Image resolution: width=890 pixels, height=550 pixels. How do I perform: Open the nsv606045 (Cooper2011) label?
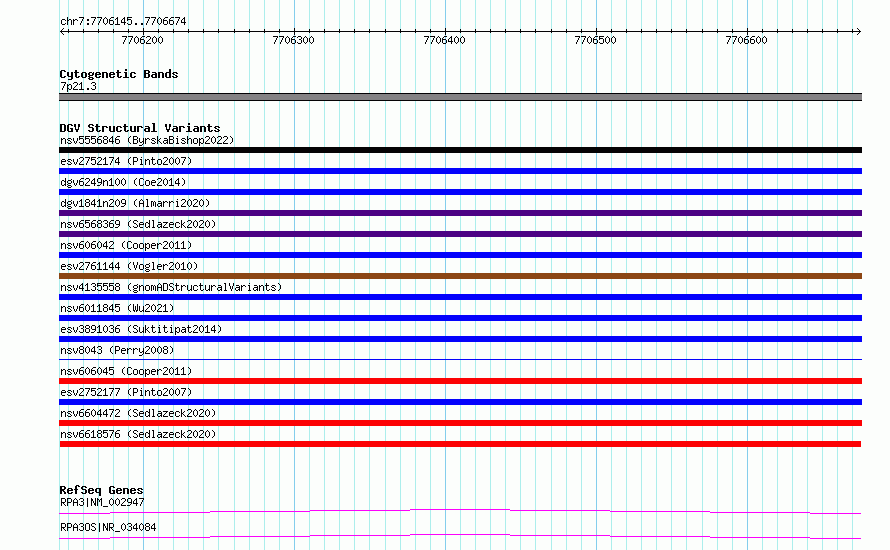click(126, 371)
